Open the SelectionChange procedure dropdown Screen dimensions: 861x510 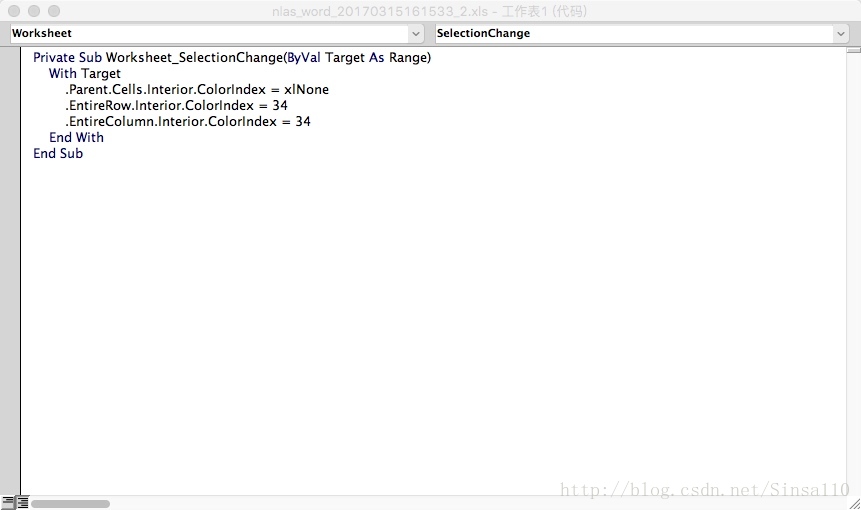pyautogui.click(x=840, y=33)
